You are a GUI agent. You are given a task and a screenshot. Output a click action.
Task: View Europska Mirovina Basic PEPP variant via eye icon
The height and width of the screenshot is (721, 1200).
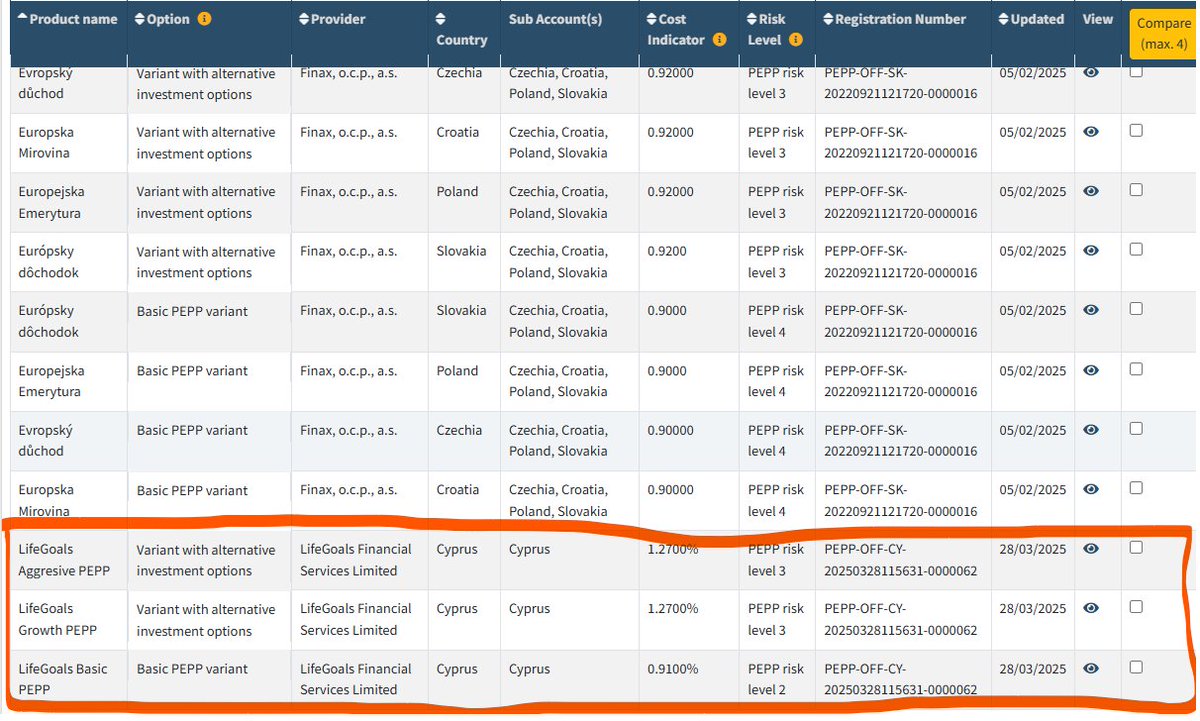point(1091,489)
